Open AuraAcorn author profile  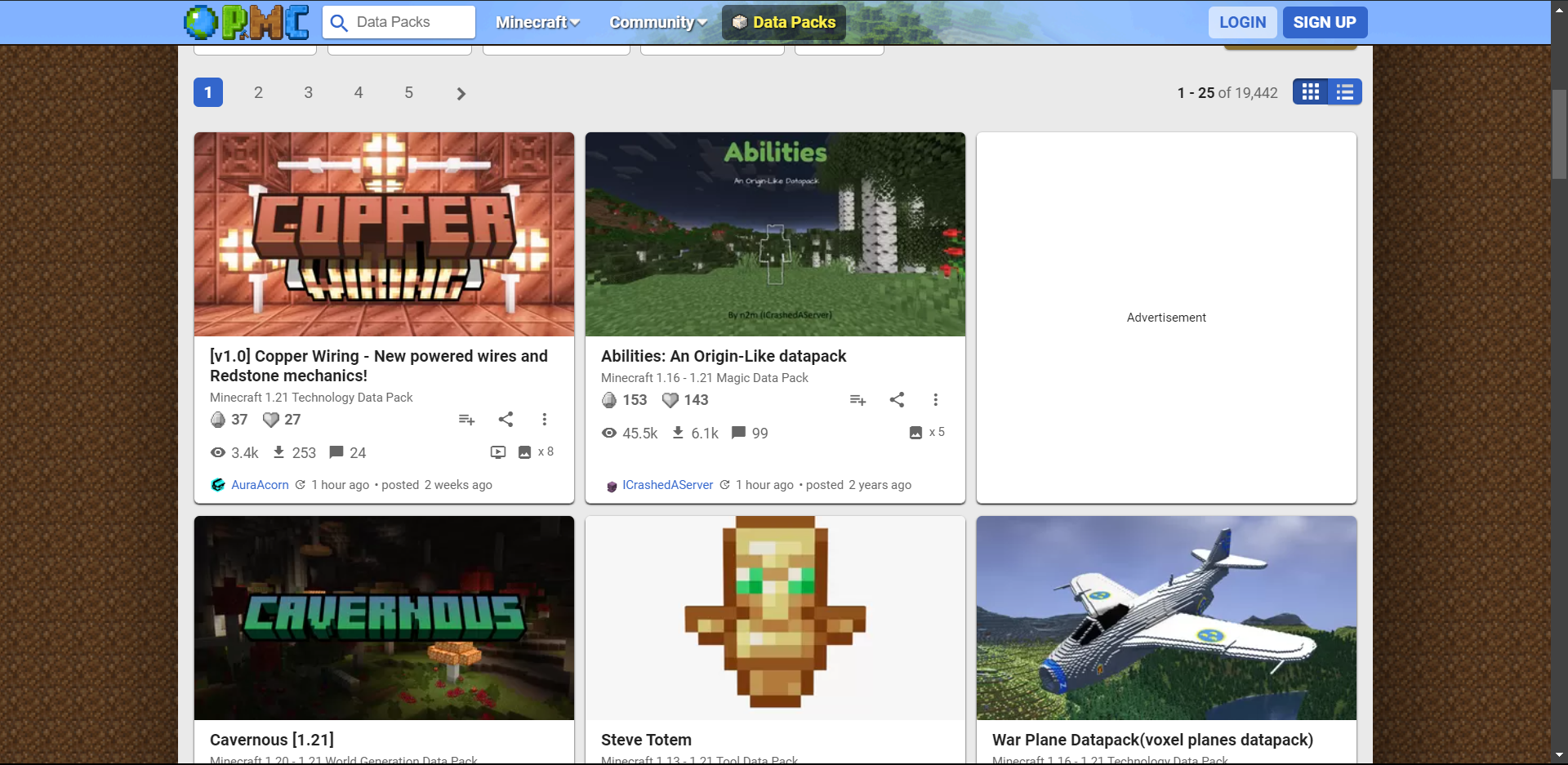[260, 485]
